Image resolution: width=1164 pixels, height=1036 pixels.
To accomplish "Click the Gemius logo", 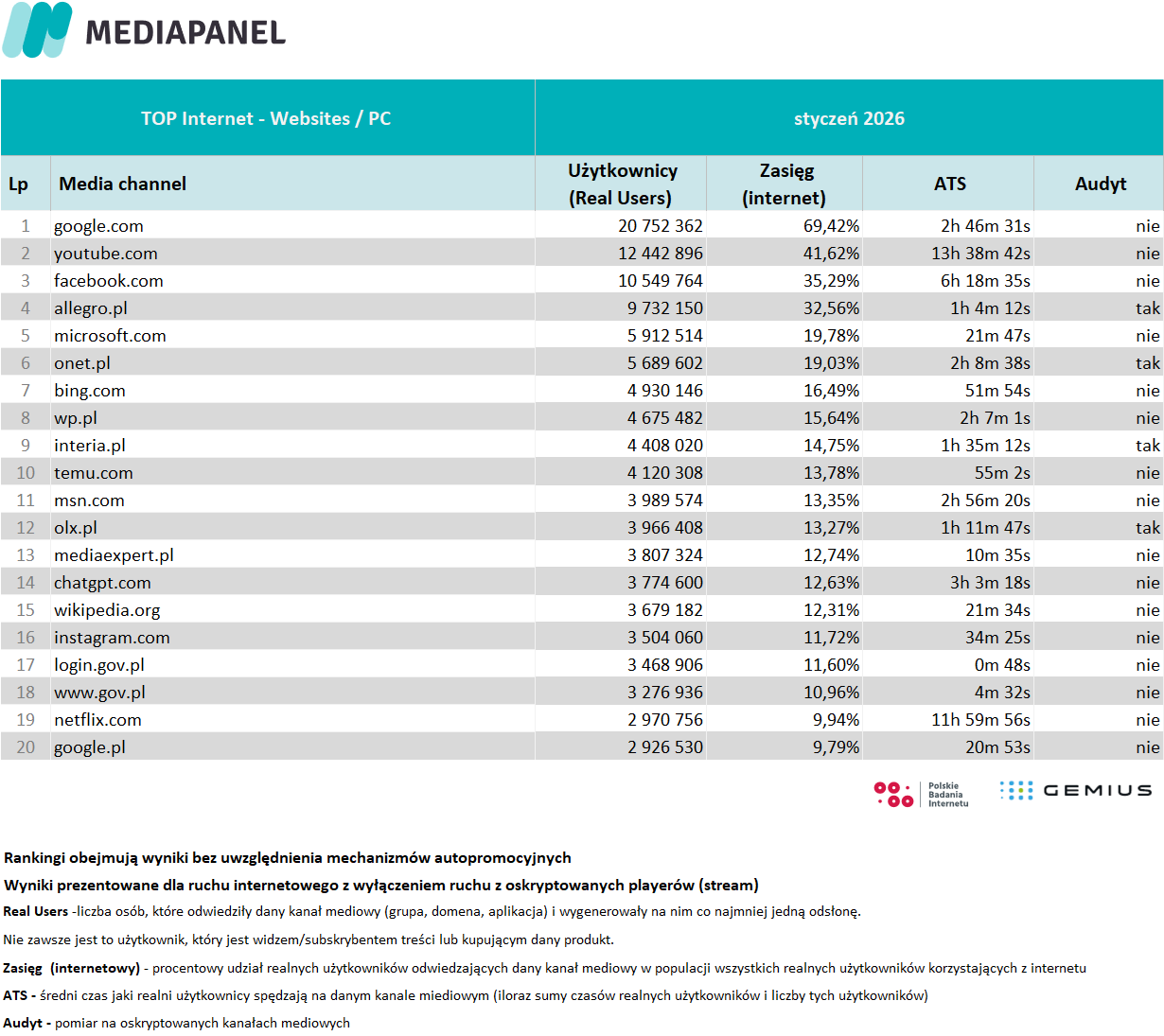I will tap(1076, 791).
